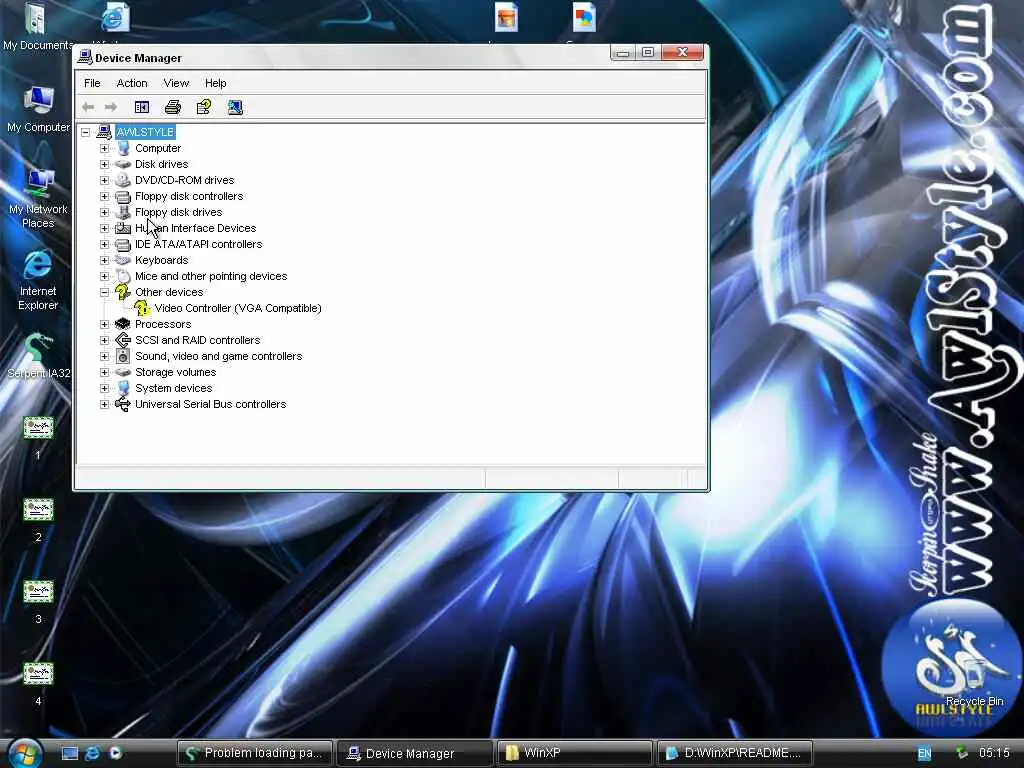The height and width of the screenshot is (768, 1024).
Task: Open the Action menu
Action: [x=132, y=83]
